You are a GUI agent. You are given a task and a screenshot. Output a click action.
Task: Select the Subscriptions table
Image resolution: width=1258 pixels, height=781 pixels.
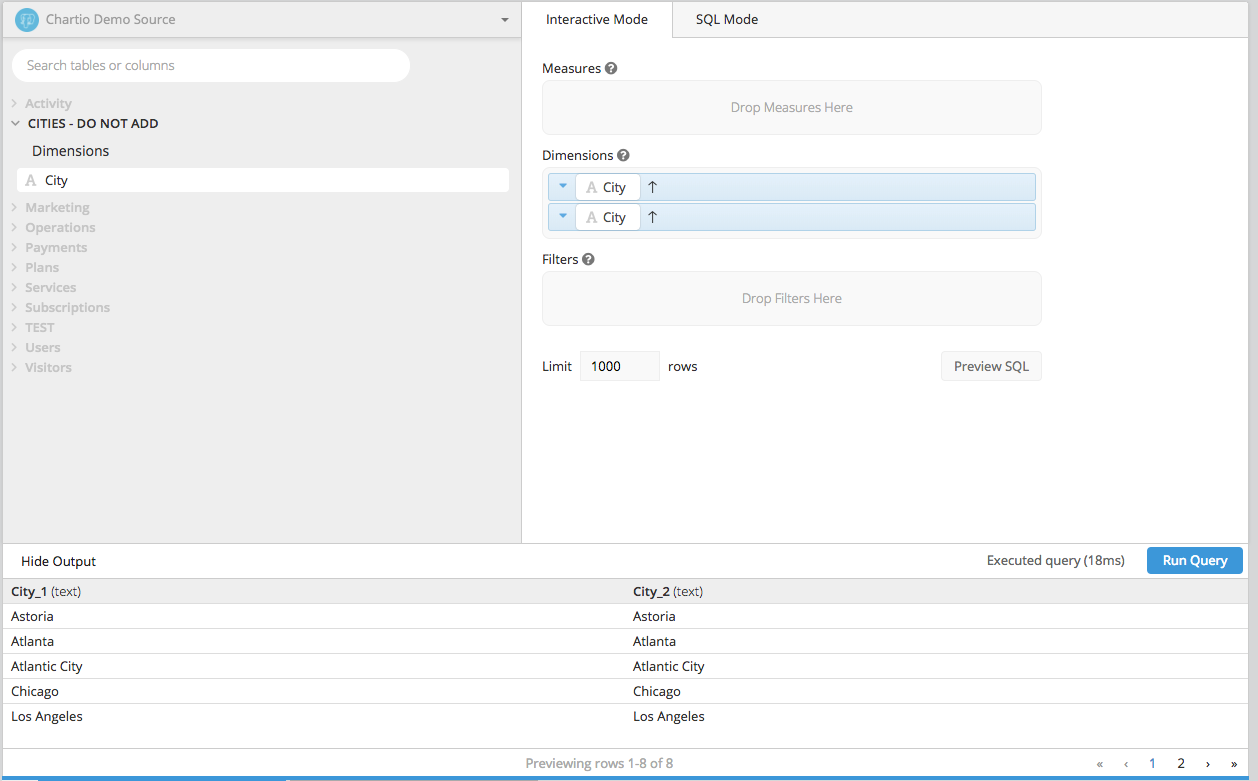point(67,308)
